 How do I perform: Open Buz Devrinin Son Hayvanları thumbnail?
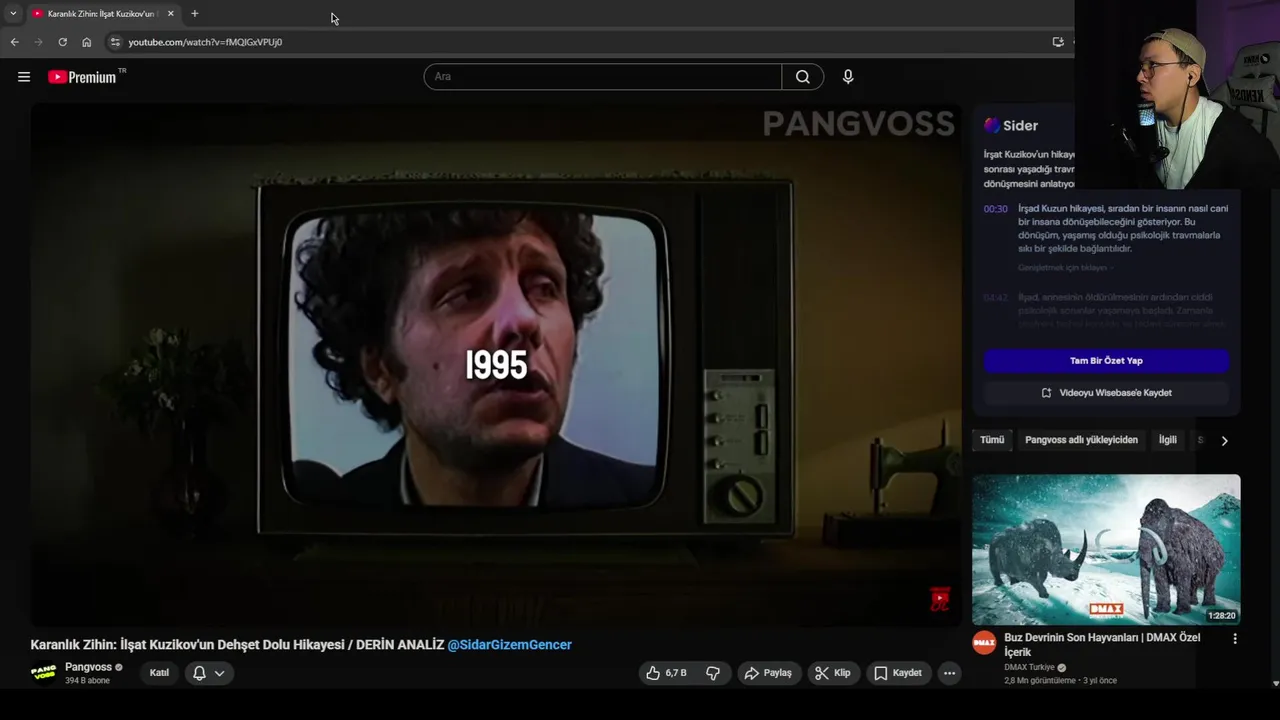(1106, 550)
